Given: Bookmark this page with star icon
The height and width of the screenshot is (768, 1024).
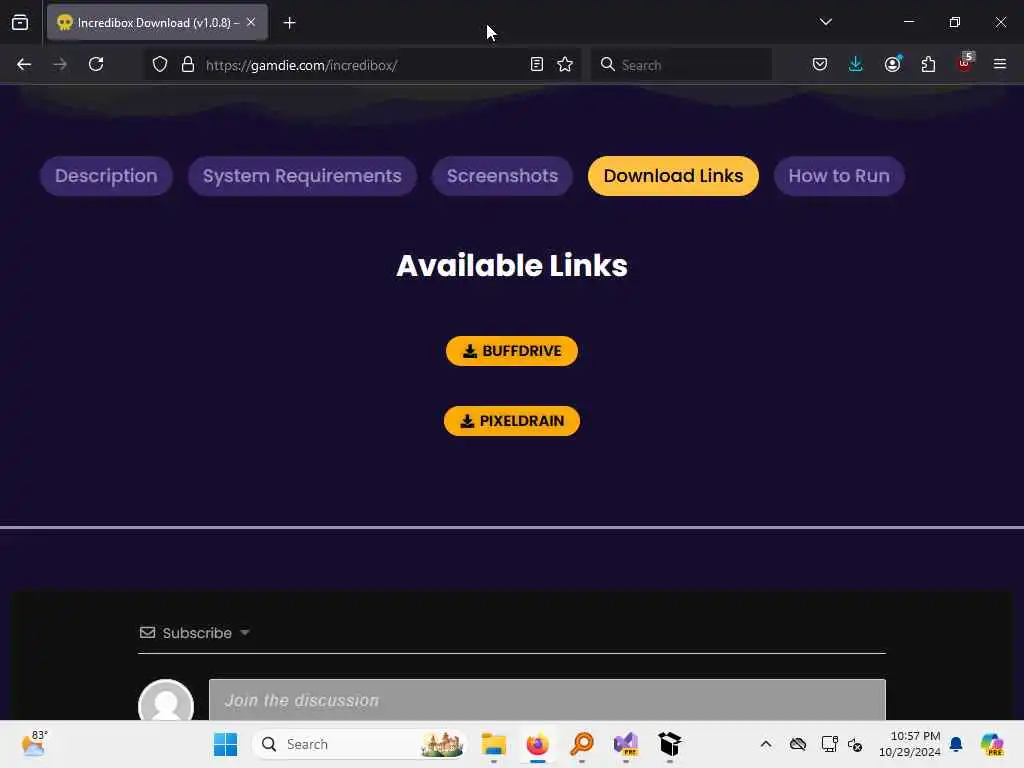Looking at the screenshot, I should [x=565, y=64].
